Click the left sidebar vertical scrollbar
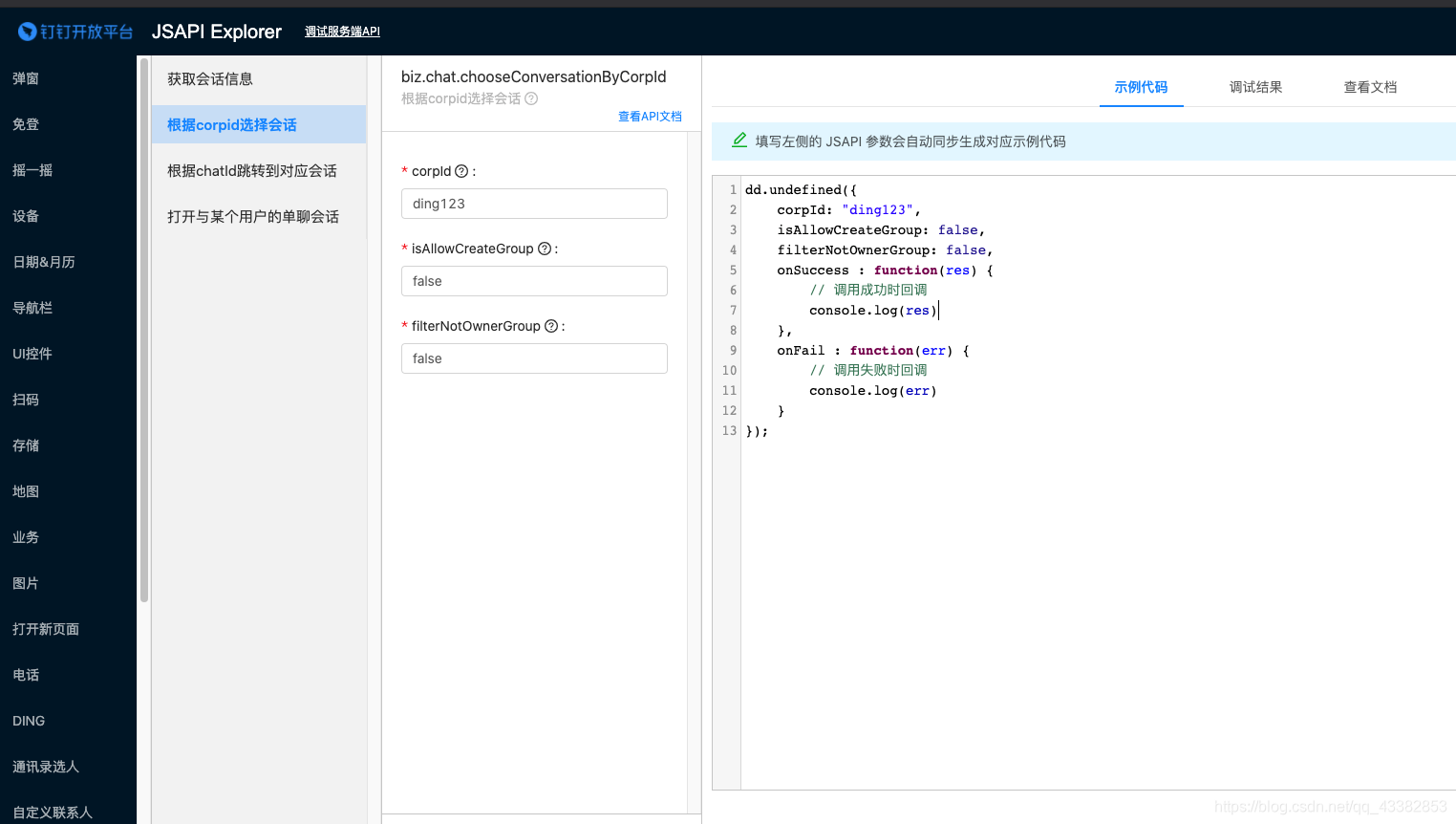This screenshot has height=824, width=1456. coord(144,330)
